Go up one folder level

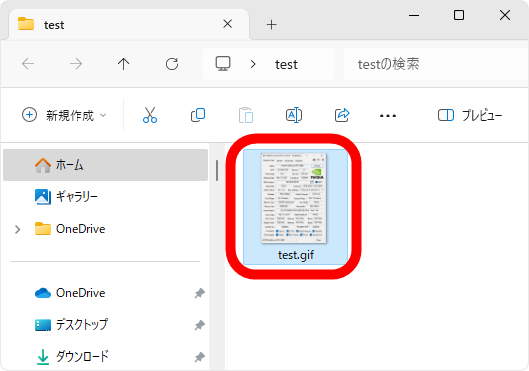[123, 64]
